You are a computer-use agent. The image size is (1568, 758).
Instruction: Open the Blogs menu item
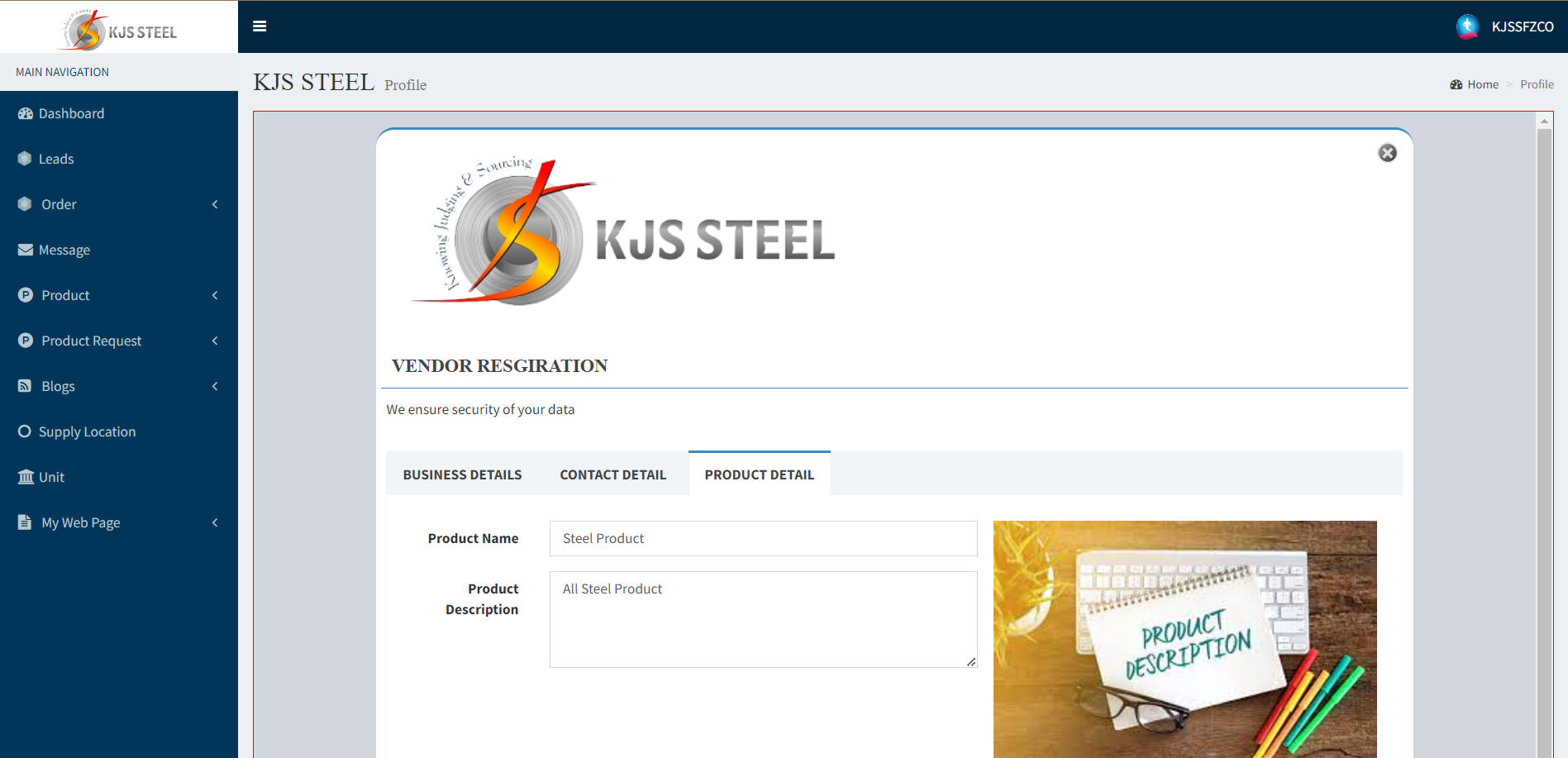119,386
